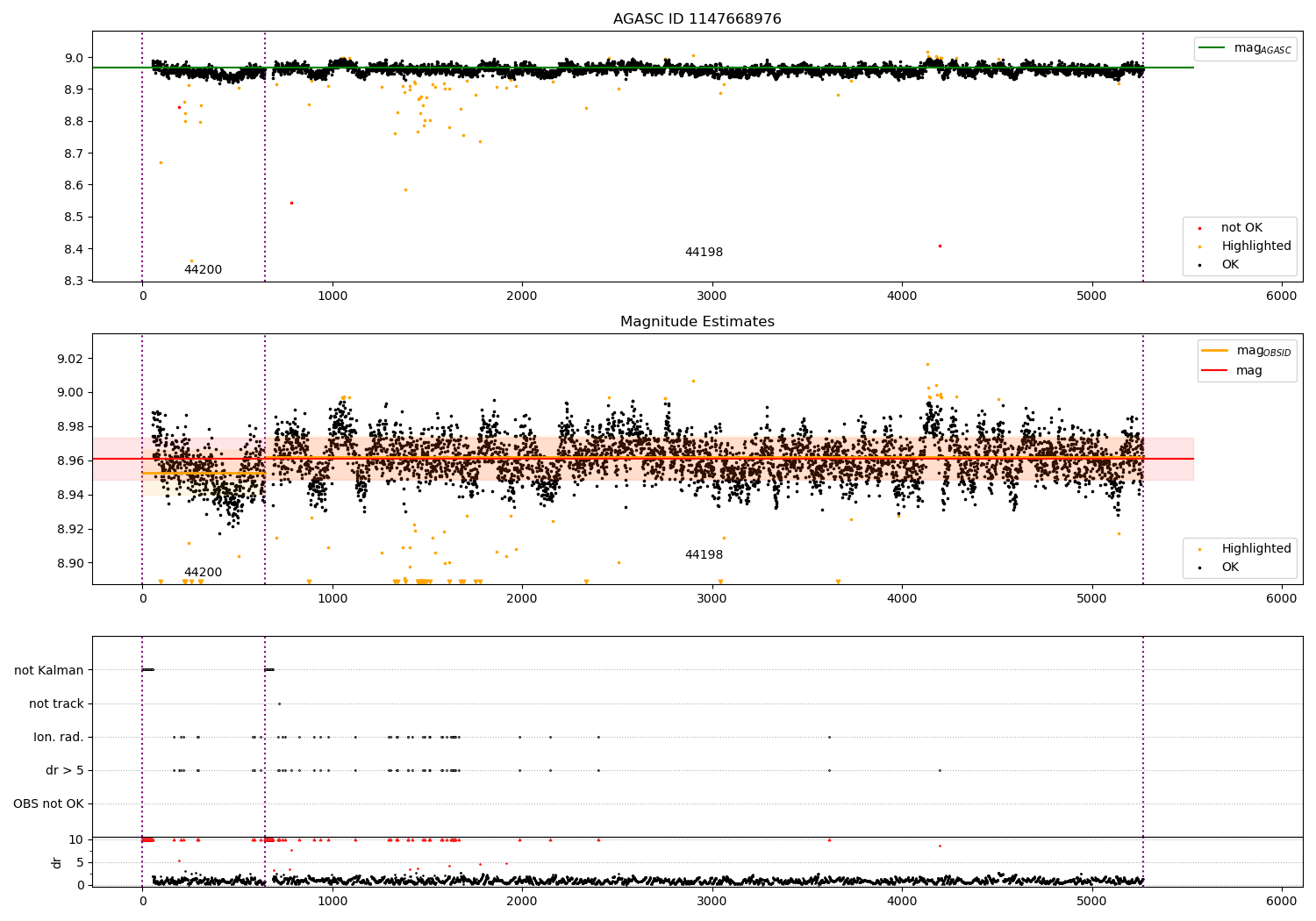Screen dimensions: 1316x921
Task: Click the 8.5 y-tick label on top plot
Action: pyautogui.click(x=75, y=218)
